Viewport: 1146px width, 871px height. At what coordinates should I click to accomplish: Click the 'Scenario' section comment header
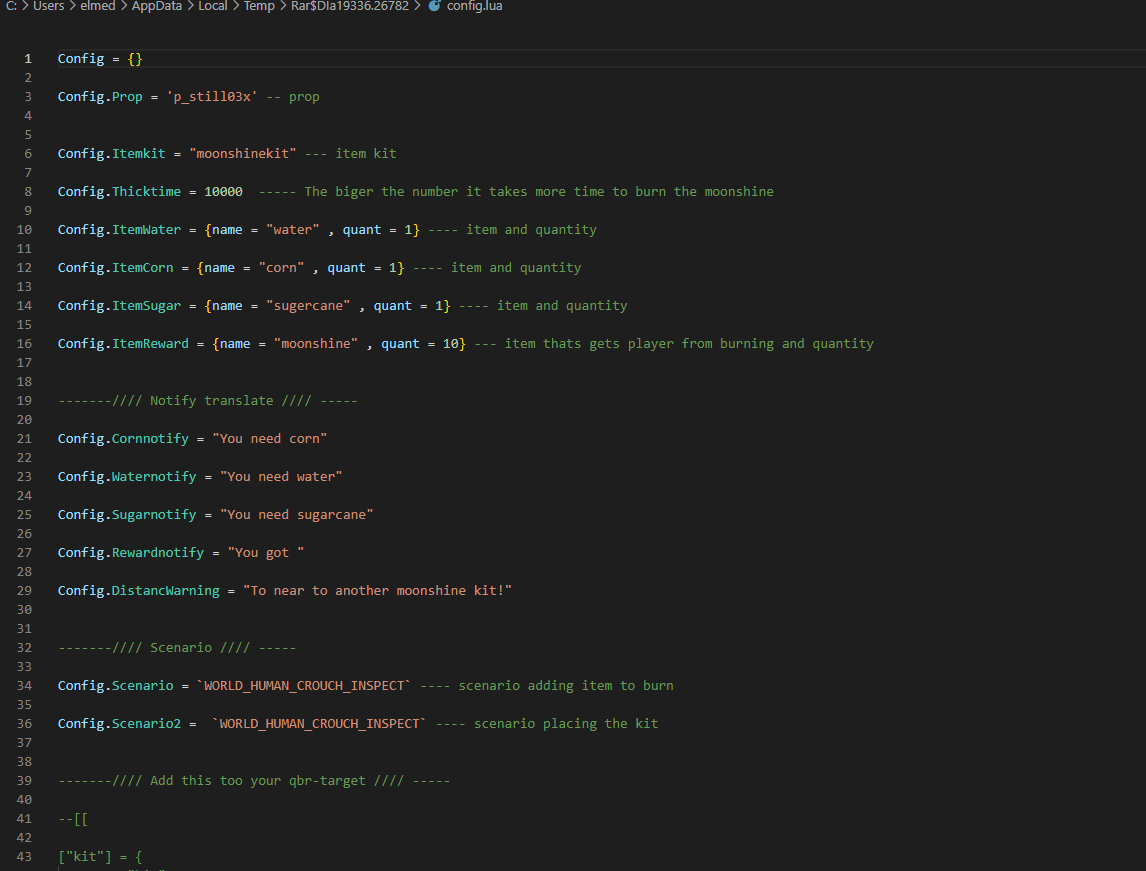coord(177,647)
